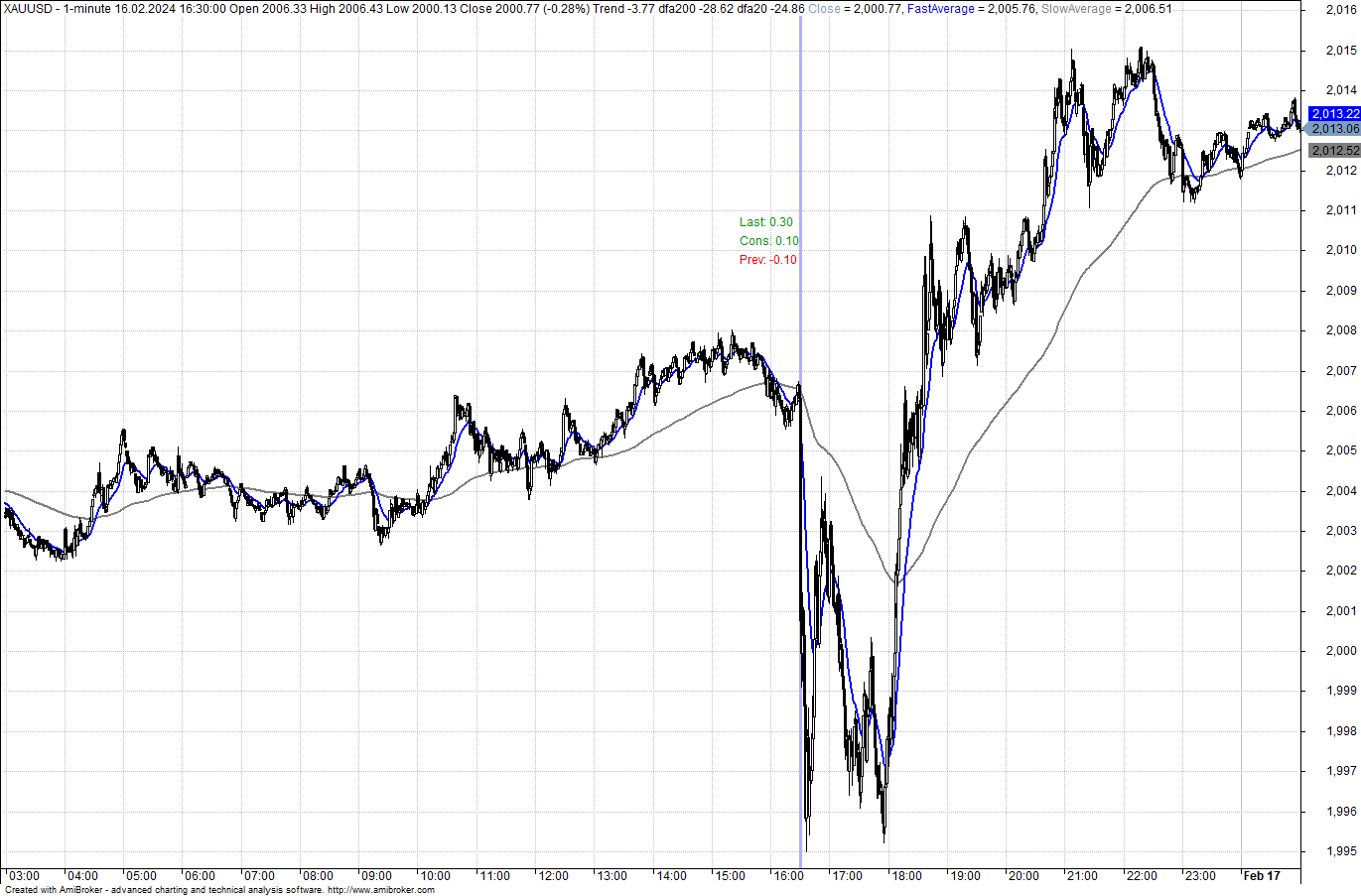Viewport: 1361px width, 896px height.
Task: Click the 2,012 price axis label
Action: pos(1341,170)
